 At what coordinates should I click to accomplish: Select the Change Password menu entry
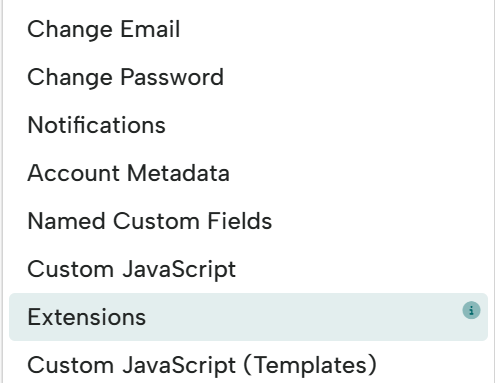248,77
